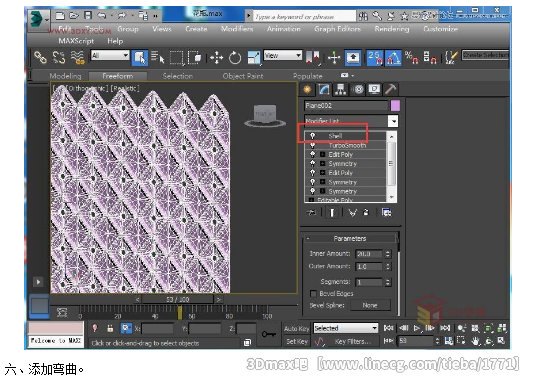This screenshot has height=383, width=559.
Task: Click the Play Animation button
Action: (416, 328)
